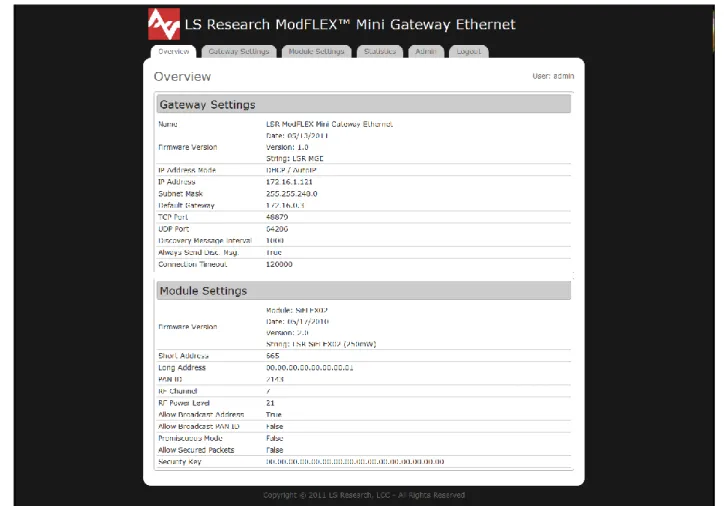Click the 'Connection Timeout' row label
This screenshot has width=724, height=506.
pos(193,264)
